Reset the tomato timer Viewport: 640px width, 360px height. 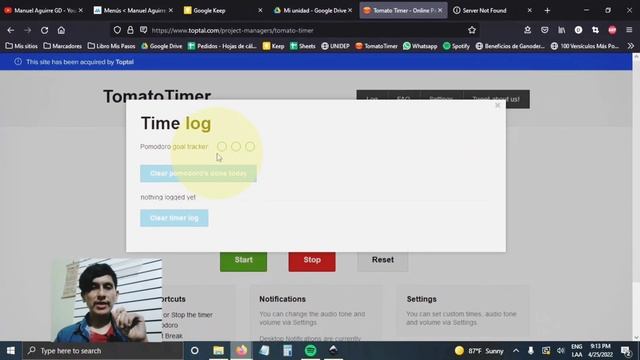(x=383, y=261)
